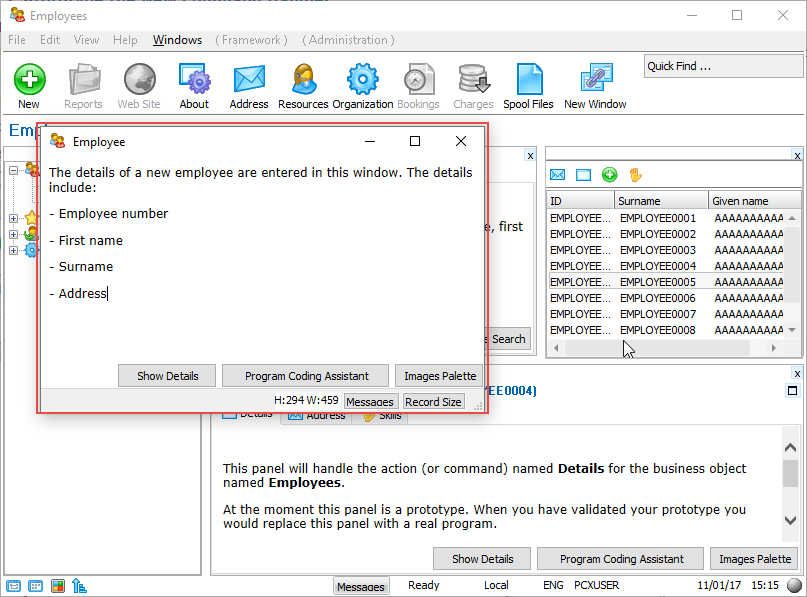This screenshot has width=807, height=597.
Task: Click Show Details in the Employee window
Action: [x=167, y=376]
